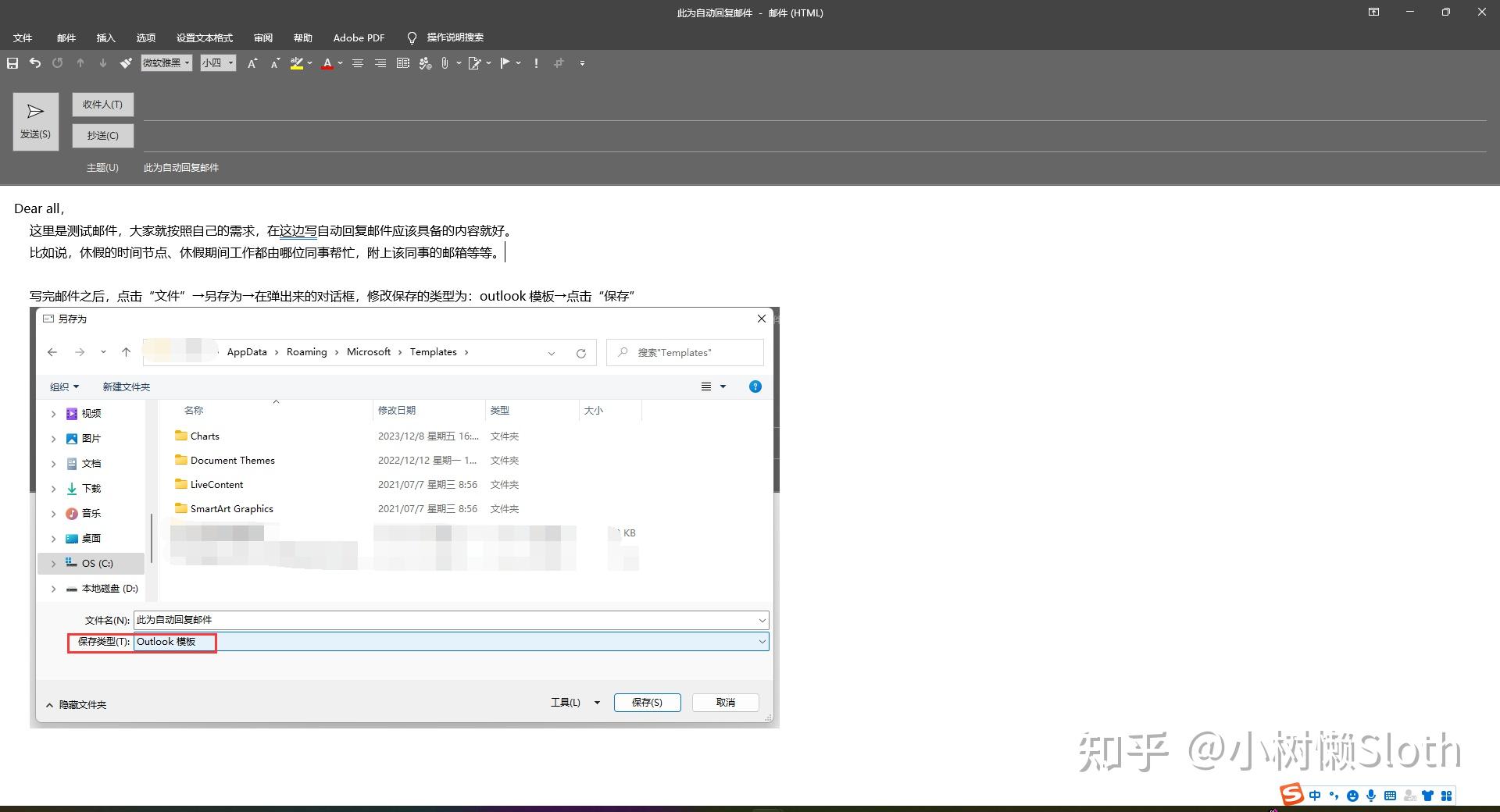The width and height of the screenshot is (1500, 812).
Task: Click the body line starting 这里是测试邮件
Action: 273,231
